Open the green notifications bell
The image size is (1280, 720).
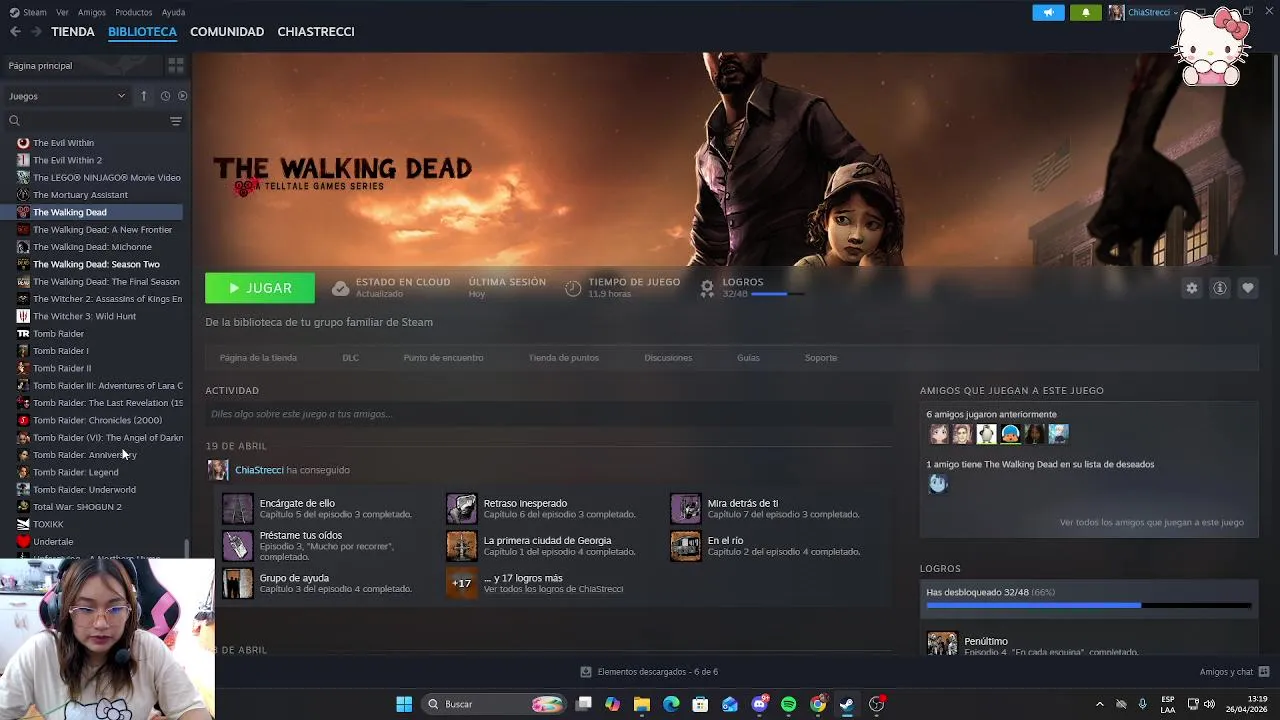click(x=1086, y=12)
